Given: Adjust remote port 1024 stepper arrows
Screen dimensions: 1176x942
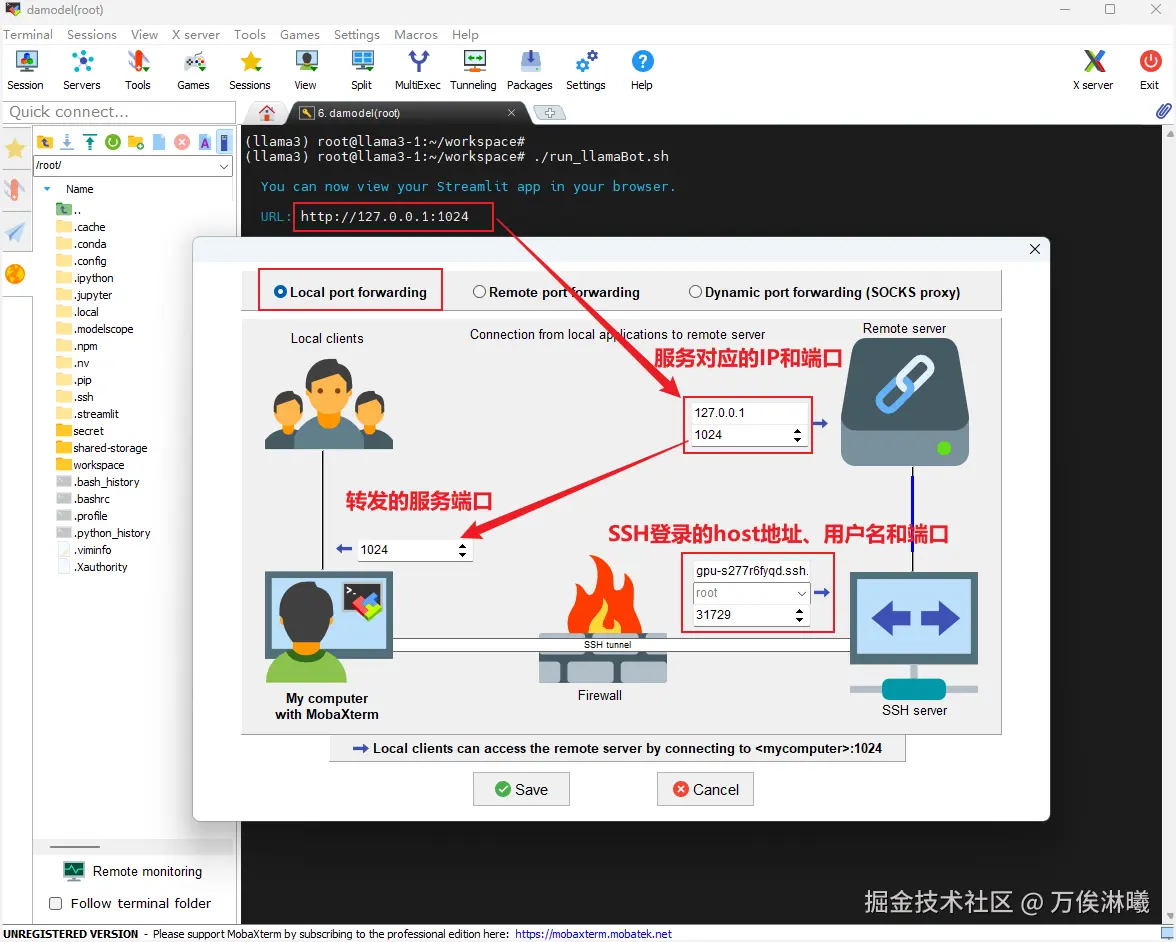Looking at the screenshot, I should 797,435.
